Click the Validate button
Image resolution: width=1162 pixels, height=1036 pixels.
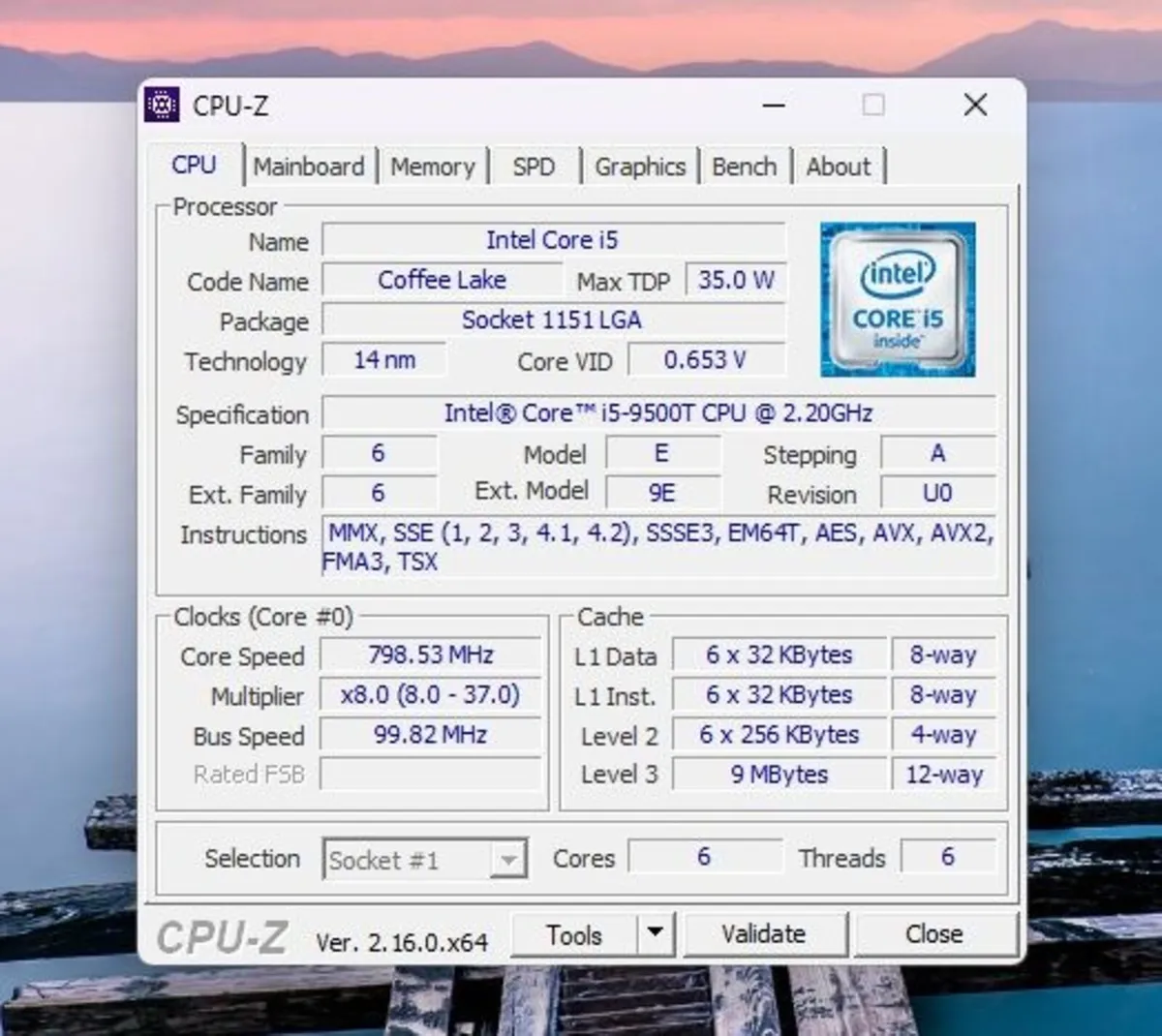pos(765,933)
